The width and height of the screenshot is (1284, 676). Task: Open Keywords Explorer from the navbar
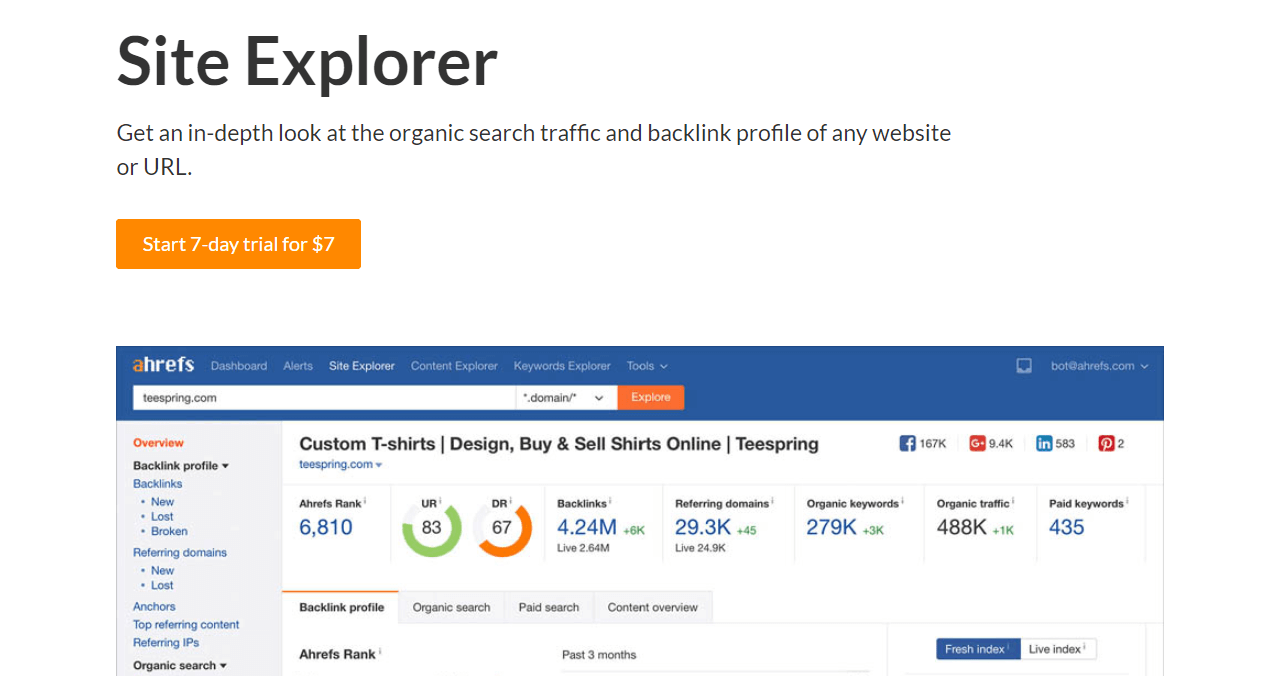coord(561,366)
